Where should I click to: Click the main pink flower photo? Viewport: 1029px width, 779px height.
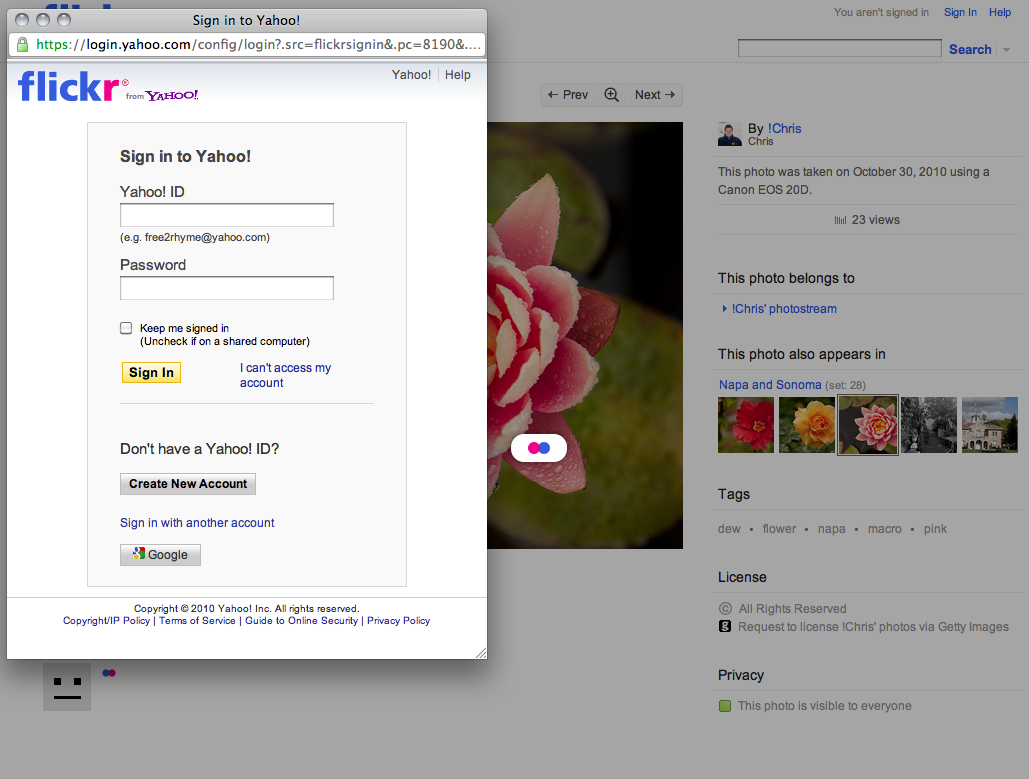pos(585,335)
